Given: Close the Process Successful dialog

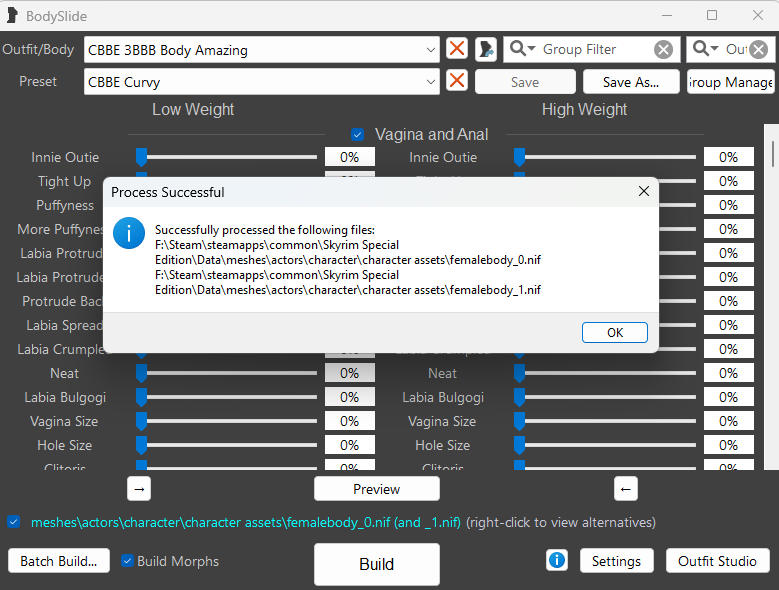Looking at the screenshot, I should (x=643, y=191).
